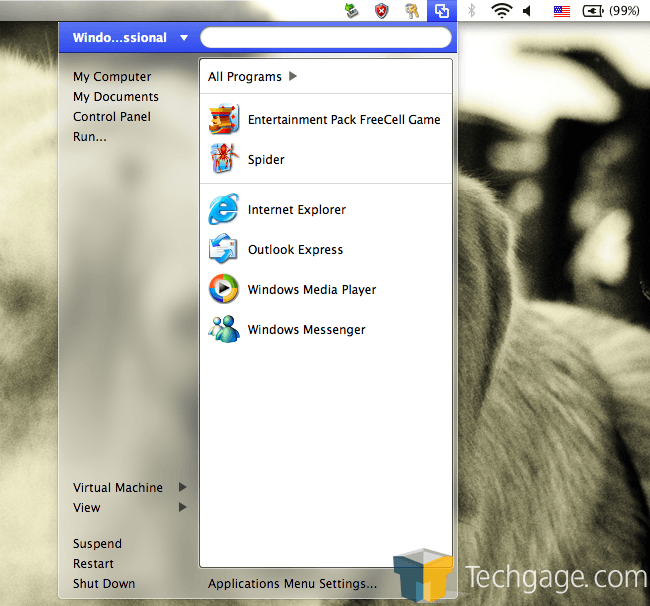Open Control Panel
This screenshot has height=606, width=650.
coord(112,116)
